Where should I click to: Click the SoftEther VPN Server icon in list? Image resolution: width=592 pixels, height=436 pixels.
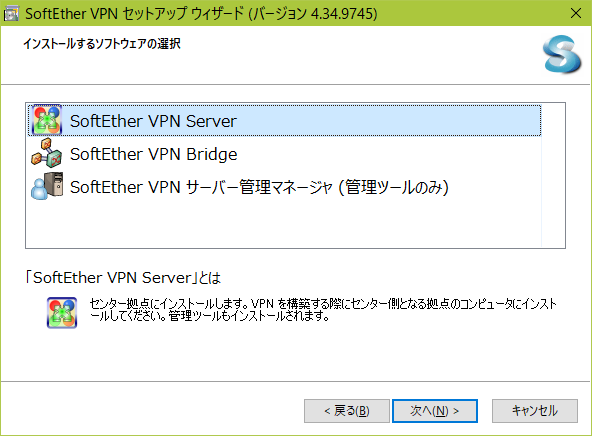point(47,120)
